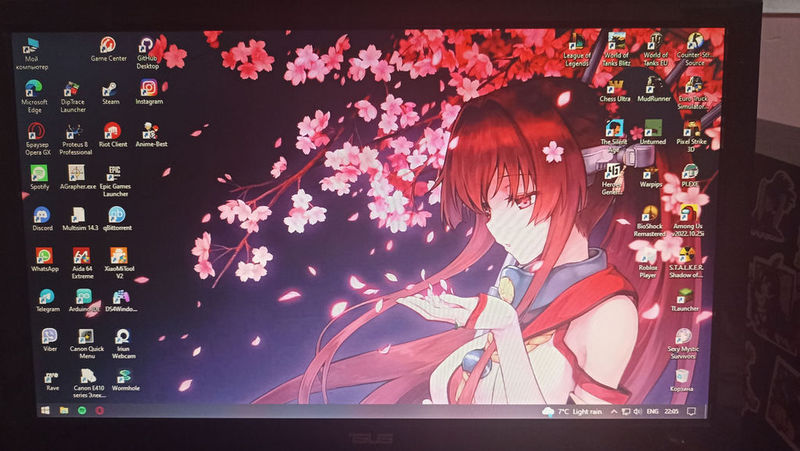Open BioShock Remastered shortcut
The image size is (800, 451).
click(649, 221)
